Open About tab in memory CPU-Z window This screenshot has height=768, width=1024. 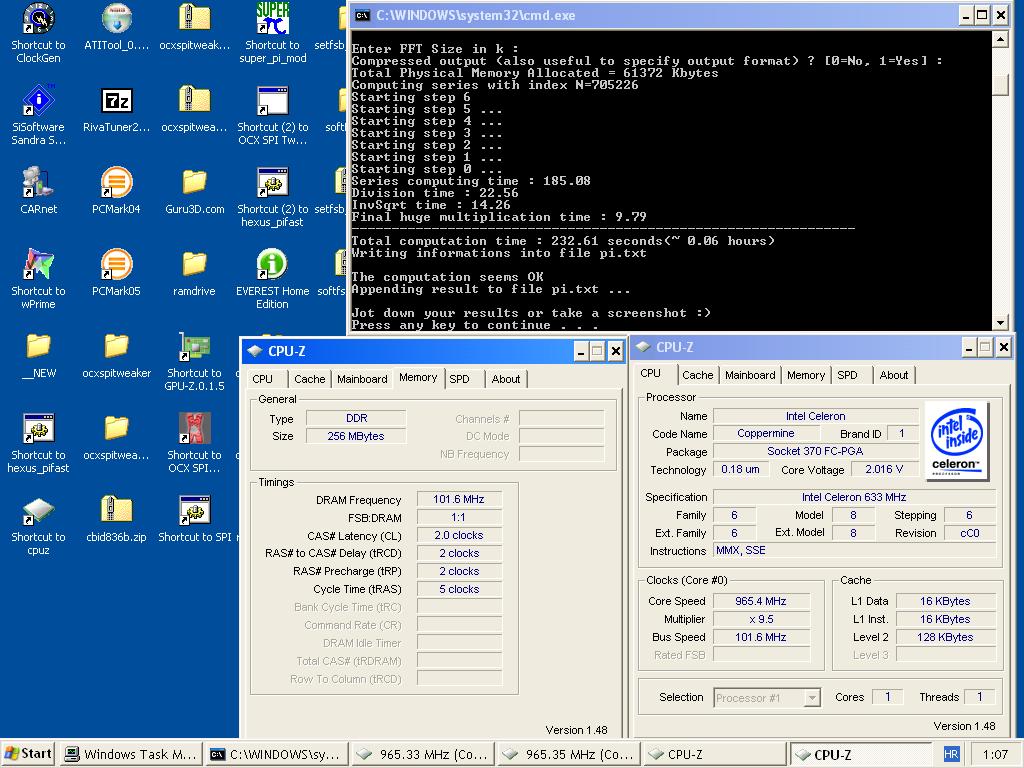pyautogui.click(x=506, y=379)
